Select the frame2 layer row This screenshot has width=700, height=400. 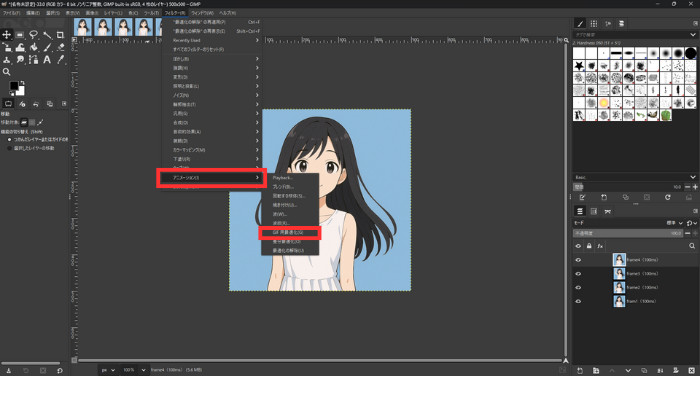(635, 288)
